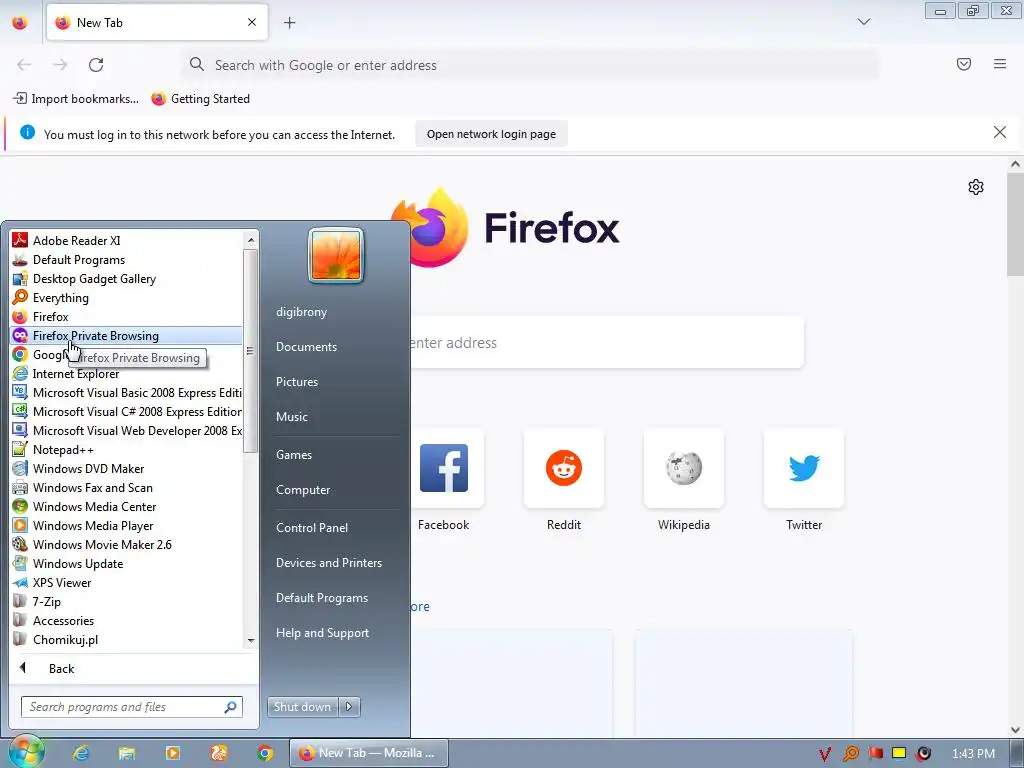Open Firefox Private Browsing entry

pos(126,336)
